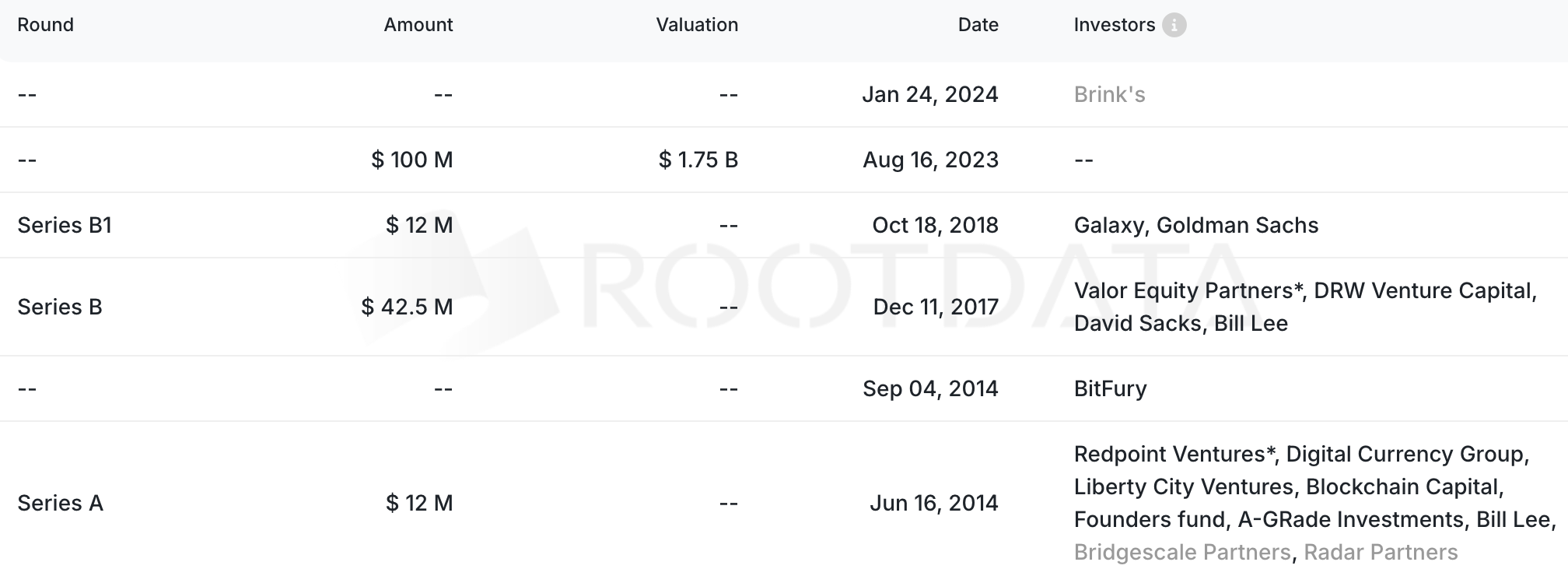This screenshot has width=1568, height=576.
Task: Select the Series A round row
Action: tap(60, 504)
